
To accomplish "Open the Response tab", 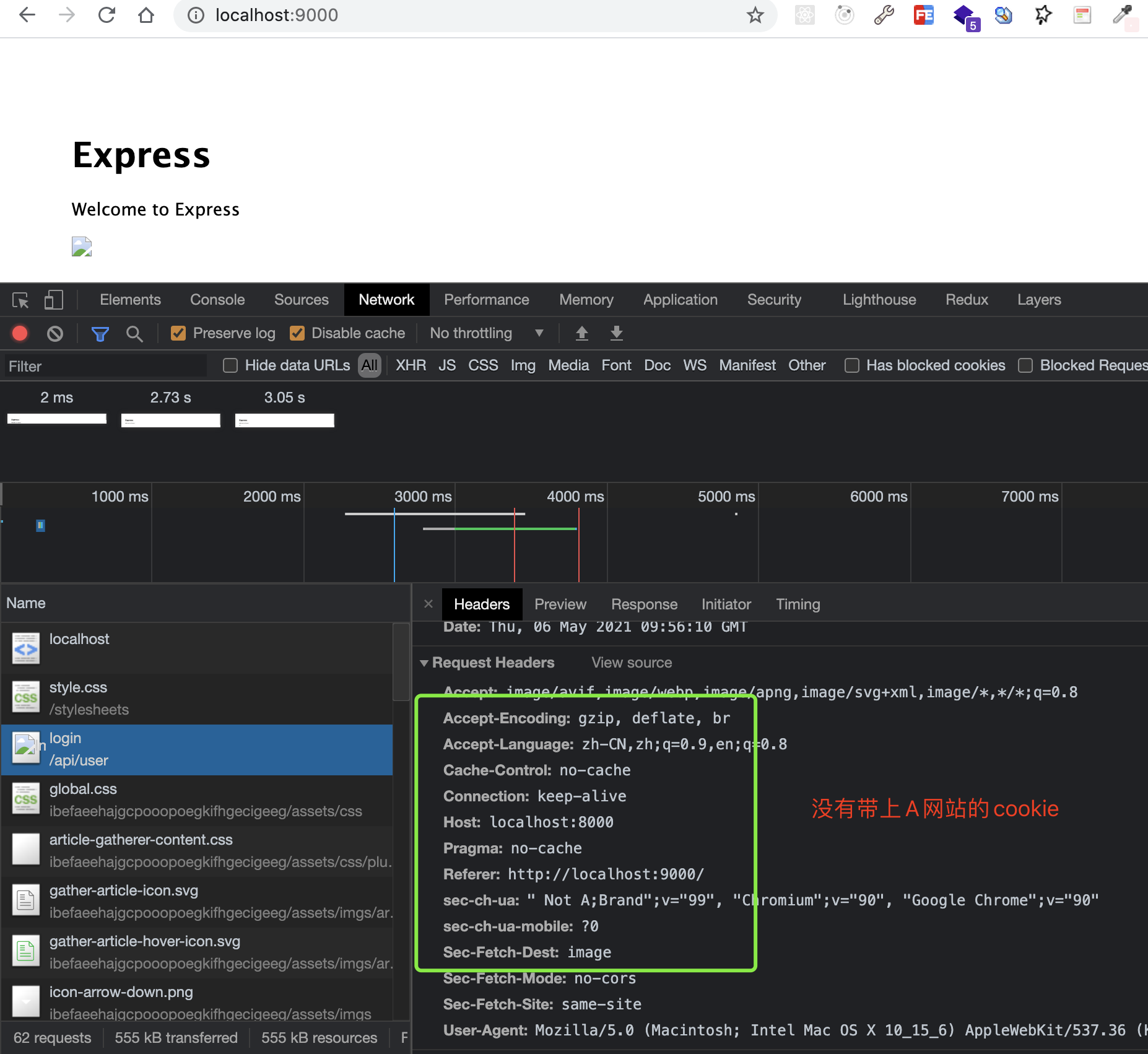I will point(644,604).
